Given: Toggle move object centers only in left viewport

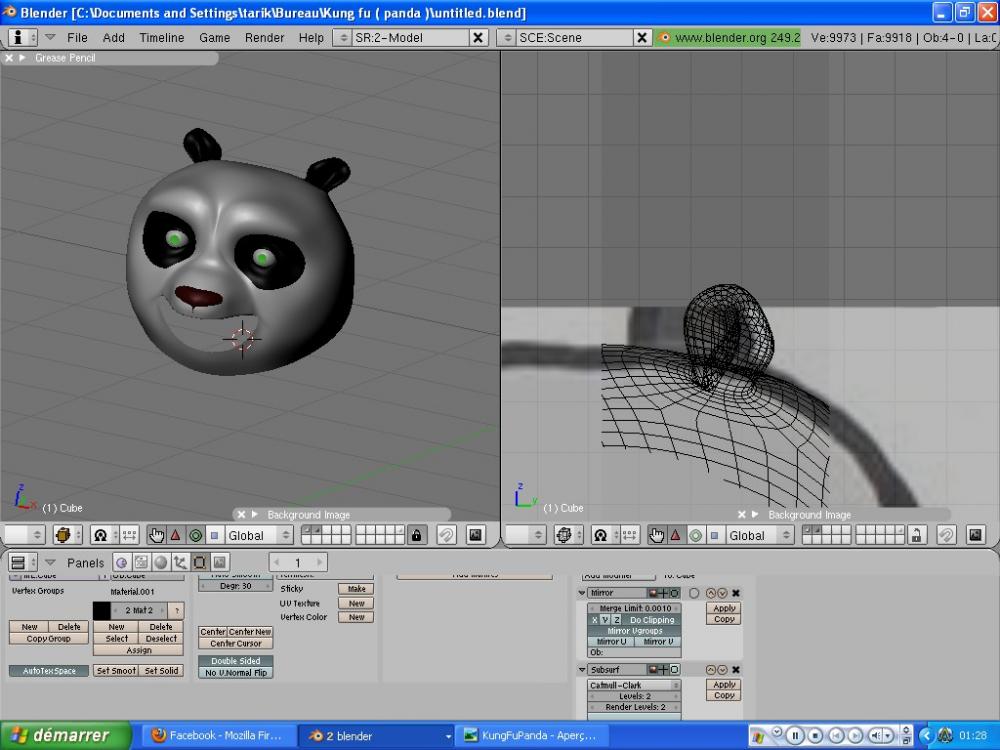Looking at the screenshot, I should (129, 535).
